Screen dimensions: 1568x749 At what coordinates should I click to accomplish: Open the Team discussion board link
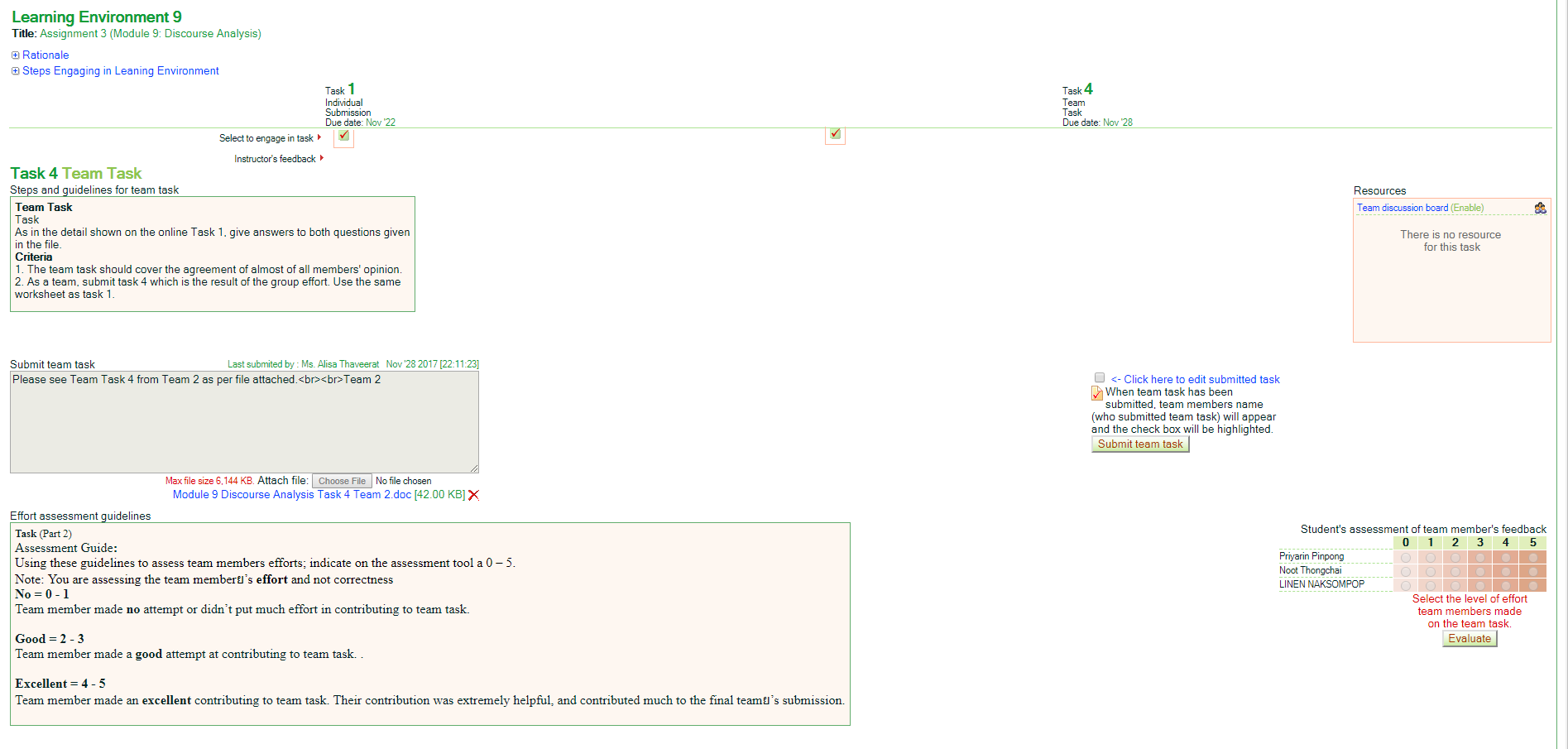click(1402, 209)
